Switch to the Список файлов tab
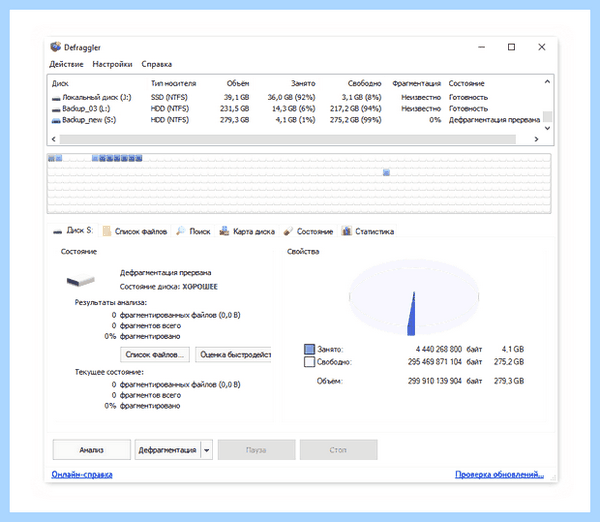Image resolution: width=600 pixels, height=522 pixels. coord(135,231)
